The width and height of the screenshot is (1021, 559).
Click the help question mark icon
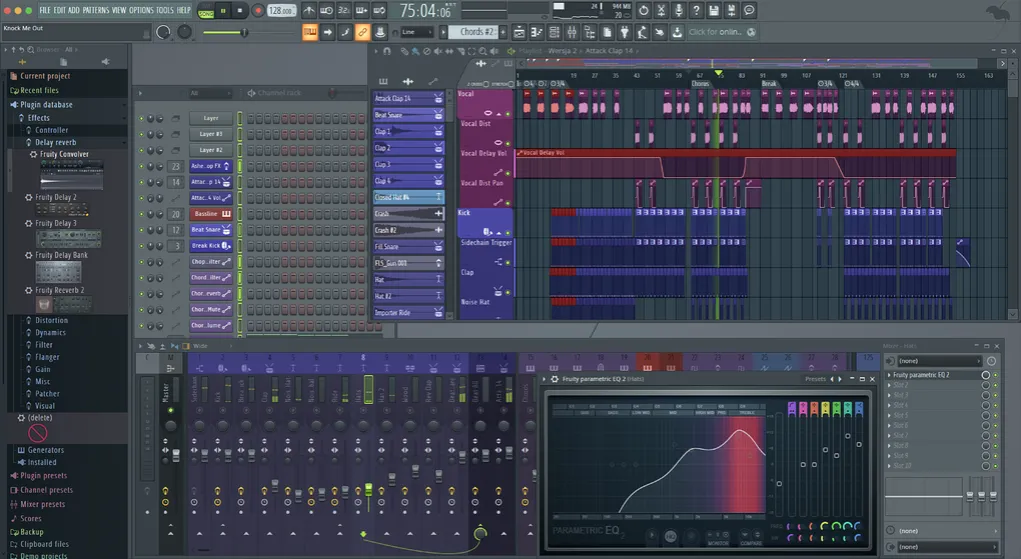click(696, 11)
